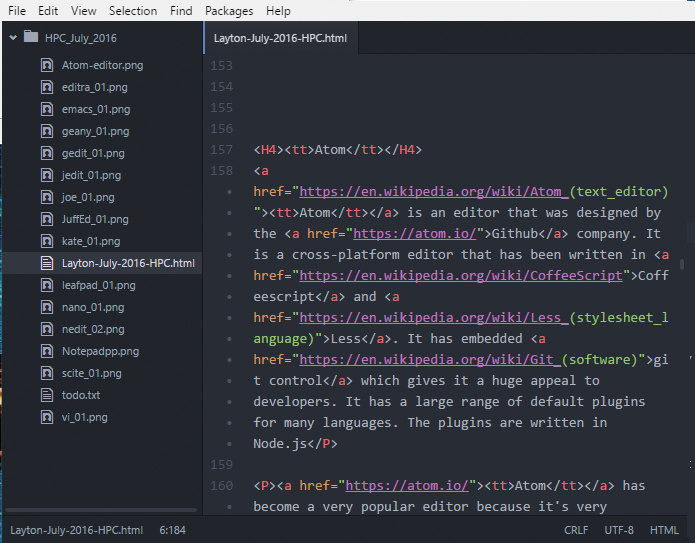Open nedit_02.png file name in tree

coord(93,329)
